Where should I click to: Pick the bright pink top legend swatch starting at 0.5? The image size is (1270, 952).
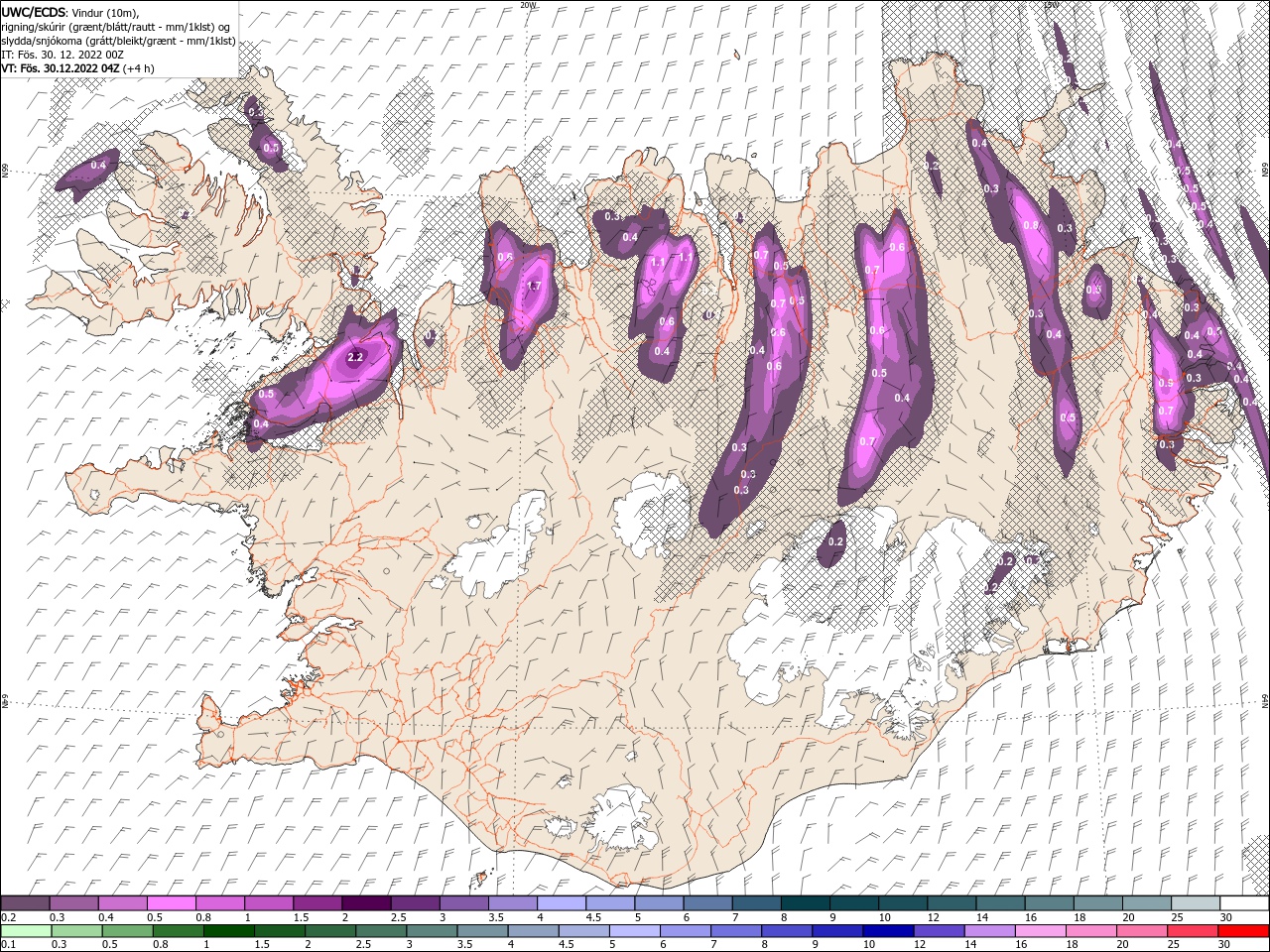pos(171,903)
